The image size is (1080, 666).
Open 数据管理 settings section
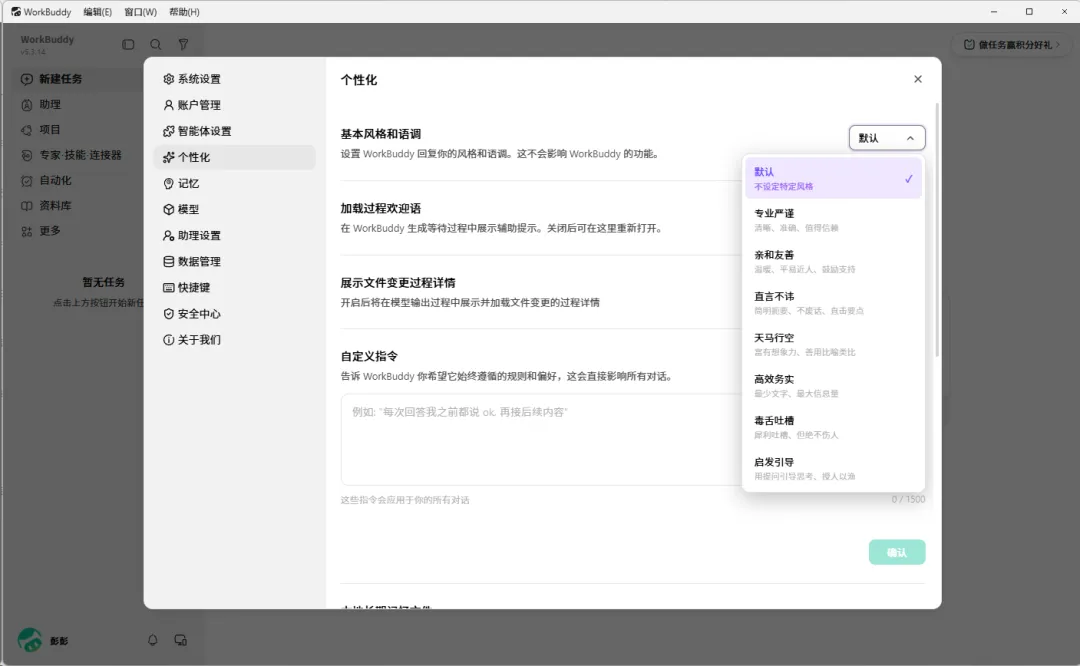[x=234, y=262]
